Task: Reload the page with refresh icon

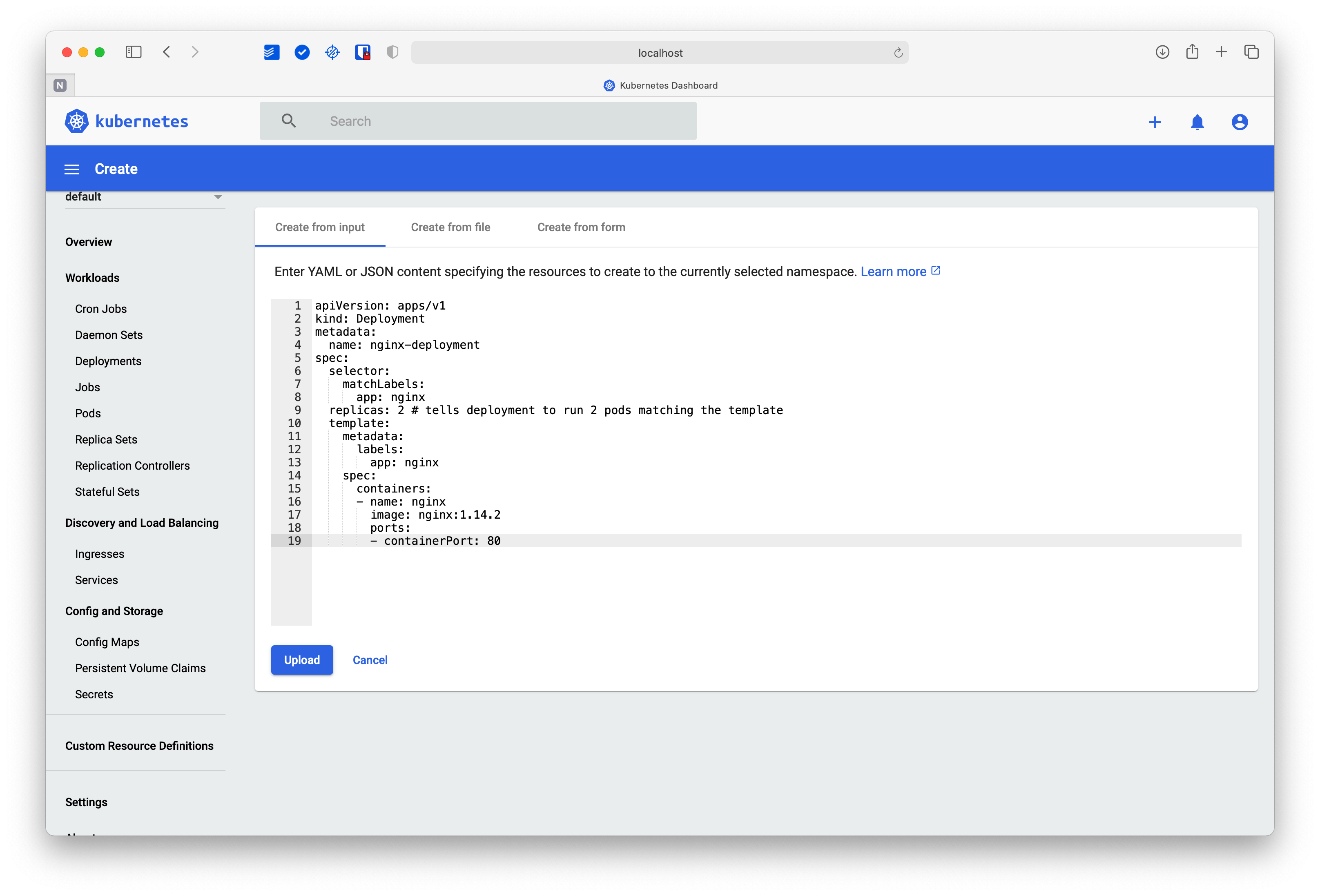Action: tap(898, 53)
